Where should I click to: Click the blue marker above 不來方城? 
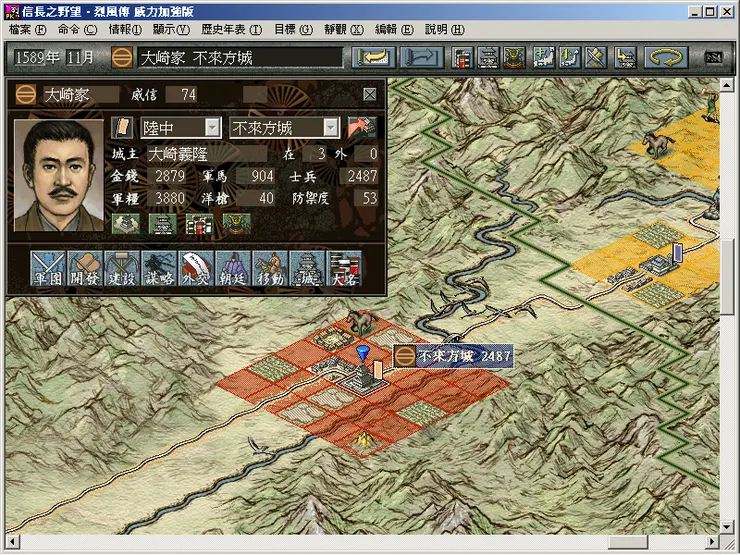[362, 353]
